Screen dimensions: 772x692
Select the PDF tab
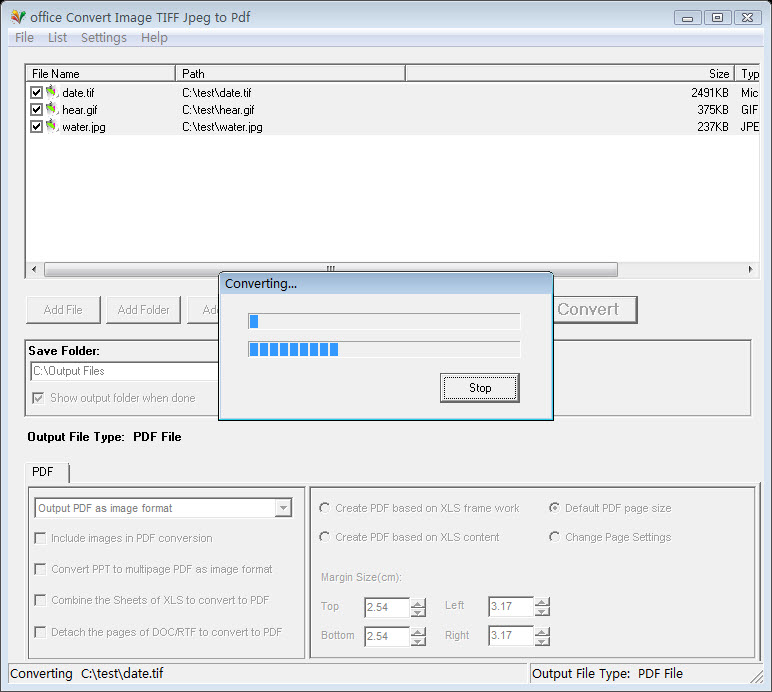tap(43, 472)
